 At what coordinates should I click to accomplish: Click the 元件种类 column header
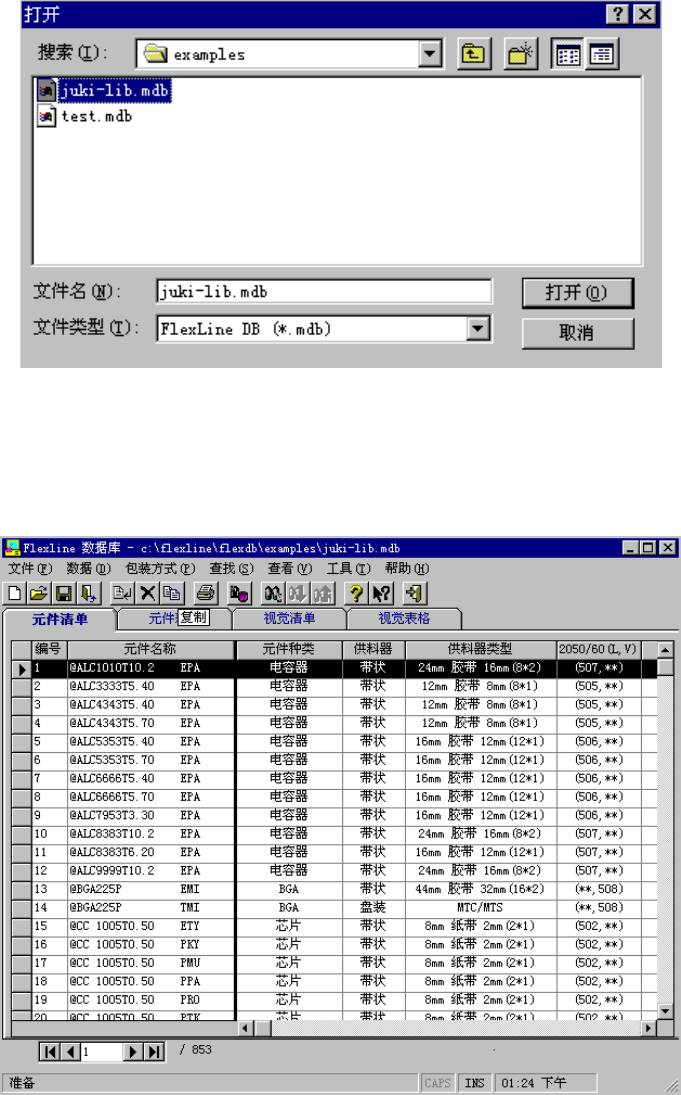pyautogui.click(x=289, y=649)
